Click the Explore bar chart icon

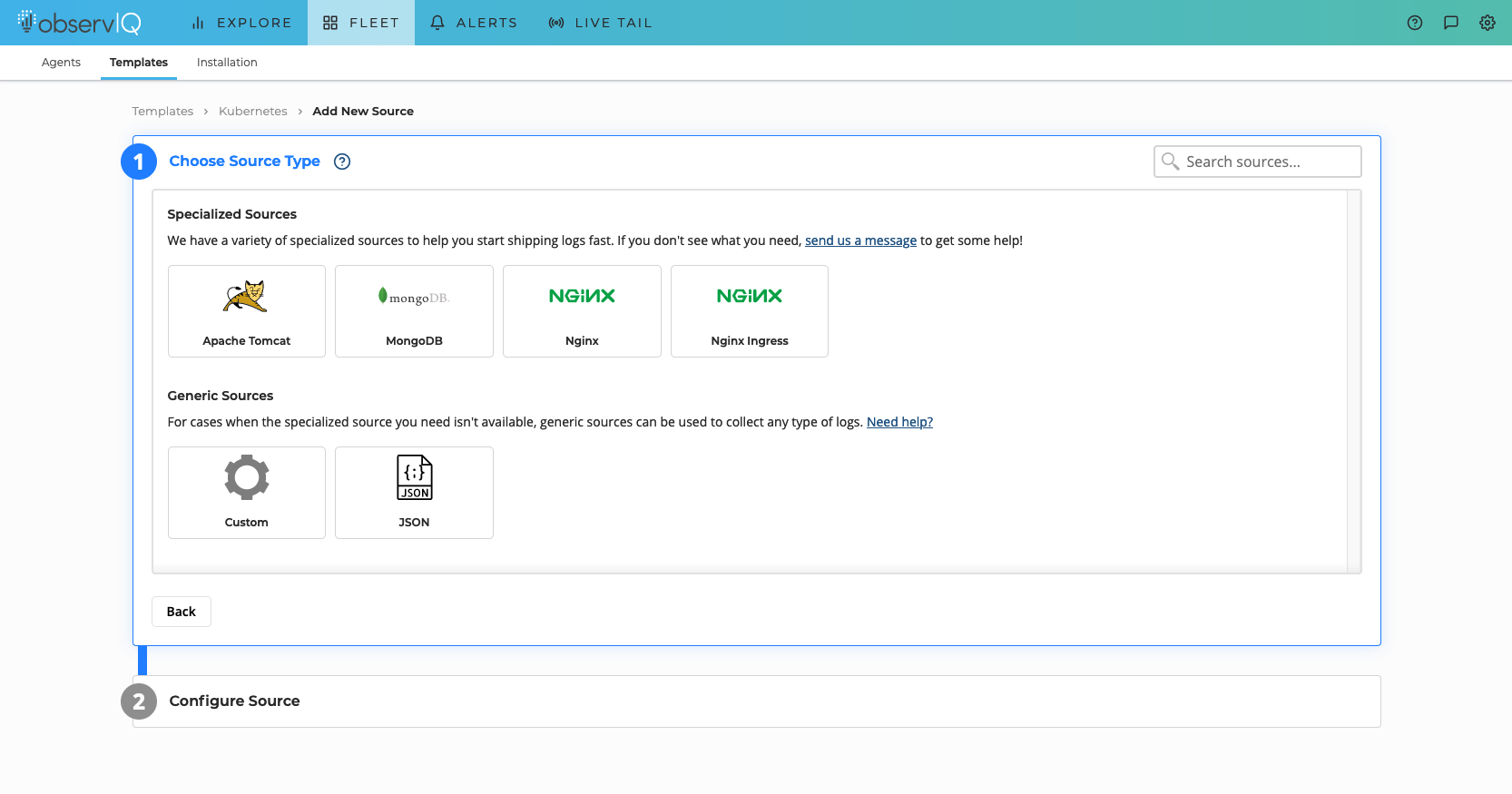(x=198, y=23)
